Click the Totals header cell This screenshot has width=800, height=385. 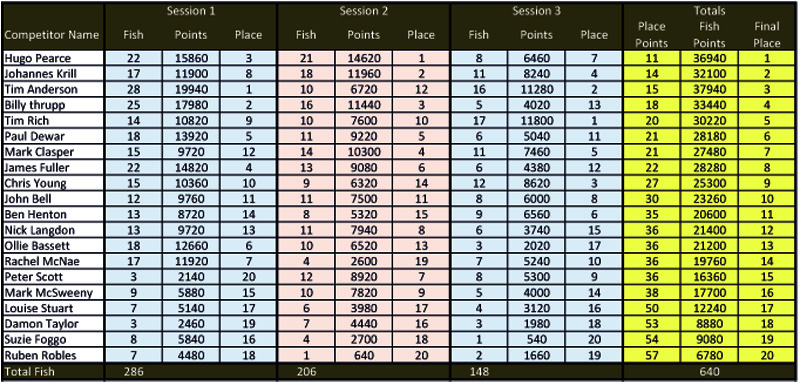709,11
